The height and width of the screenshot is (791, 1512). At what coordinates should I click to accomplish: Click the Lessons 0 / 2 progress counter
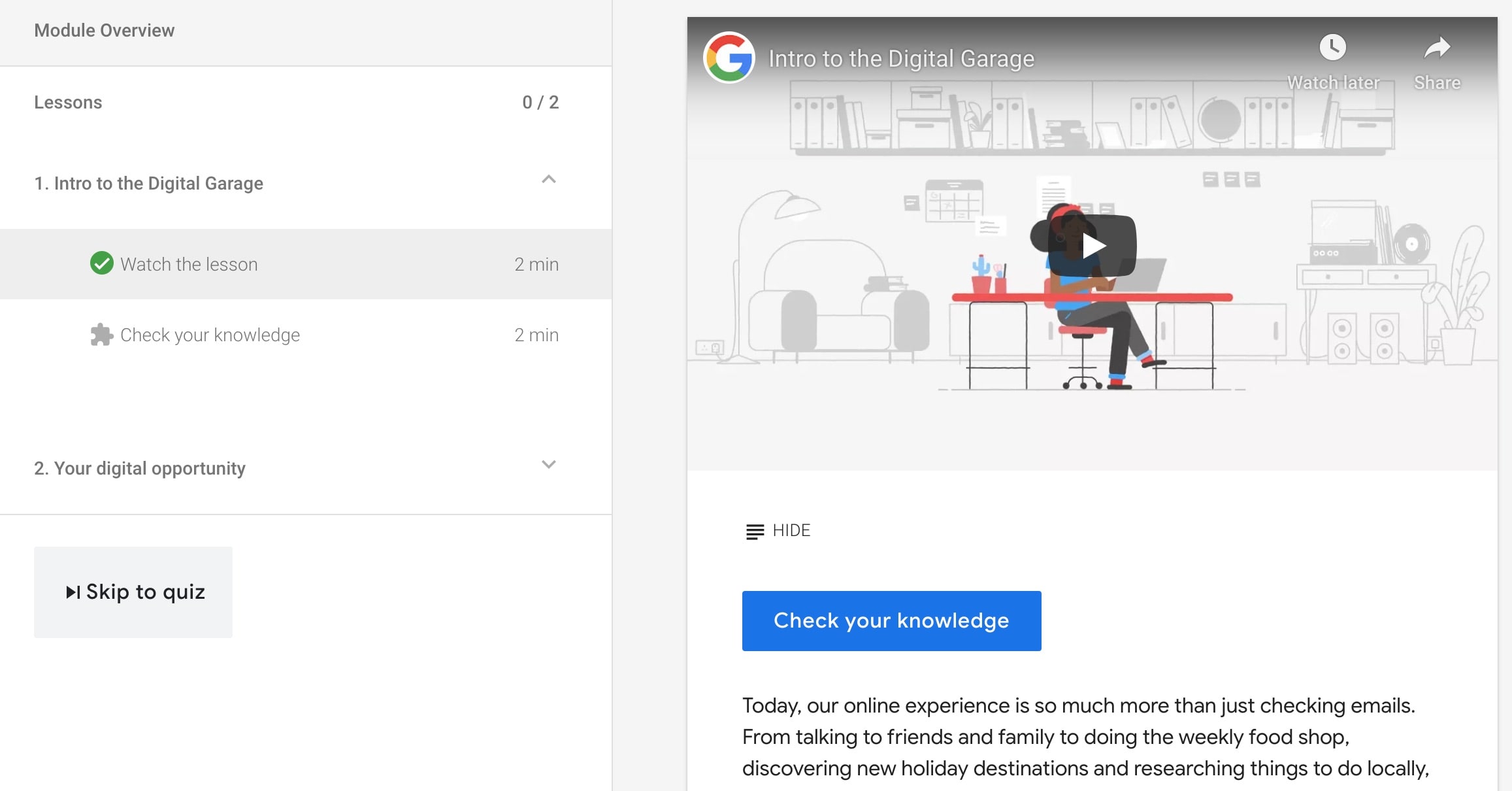pos(540,103)
